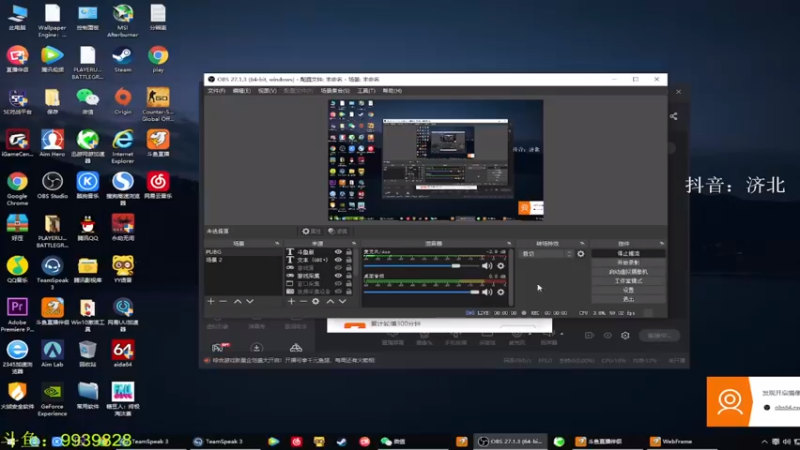Undock the 来源 panel with its header icon
Viewport: 800px width, 450px height.
(354, 244)
